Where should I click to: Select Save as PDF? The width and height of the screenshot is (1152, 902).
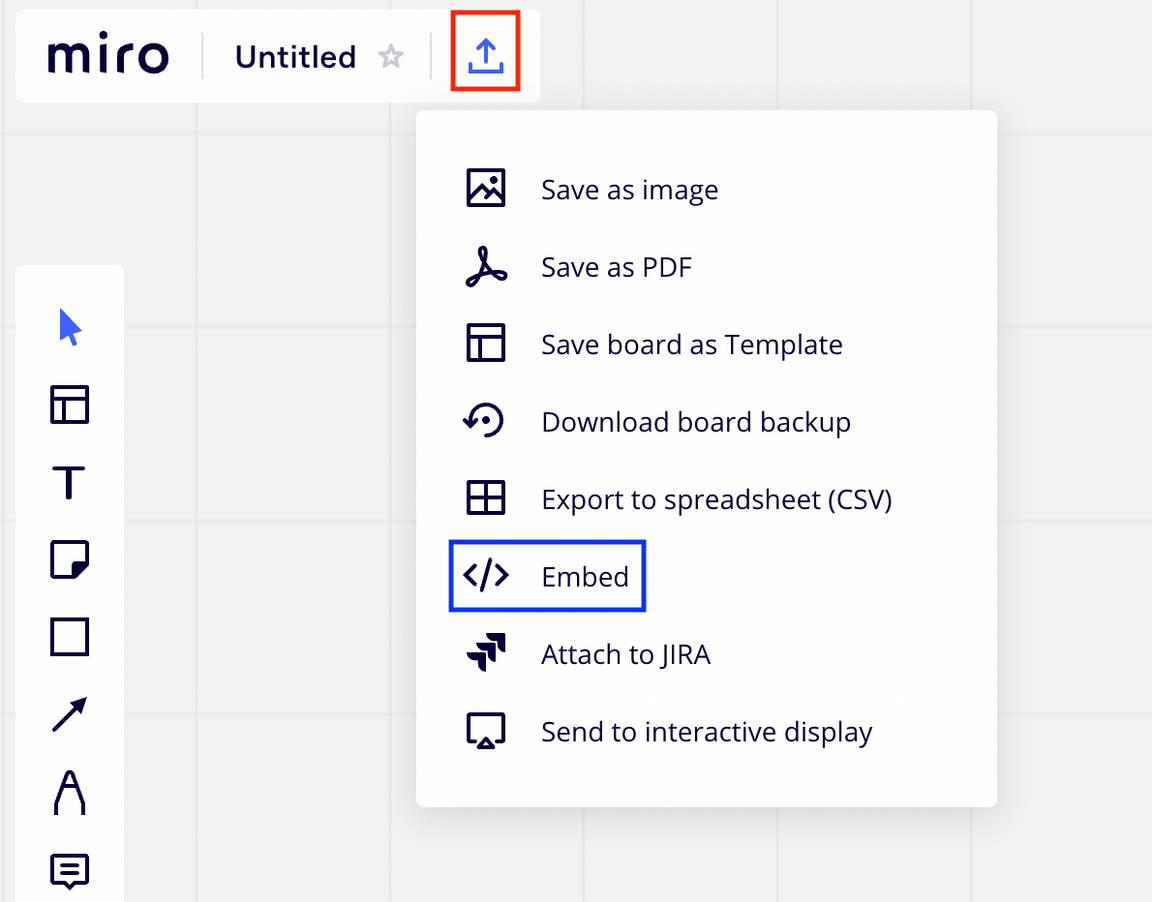pos(616,267)
